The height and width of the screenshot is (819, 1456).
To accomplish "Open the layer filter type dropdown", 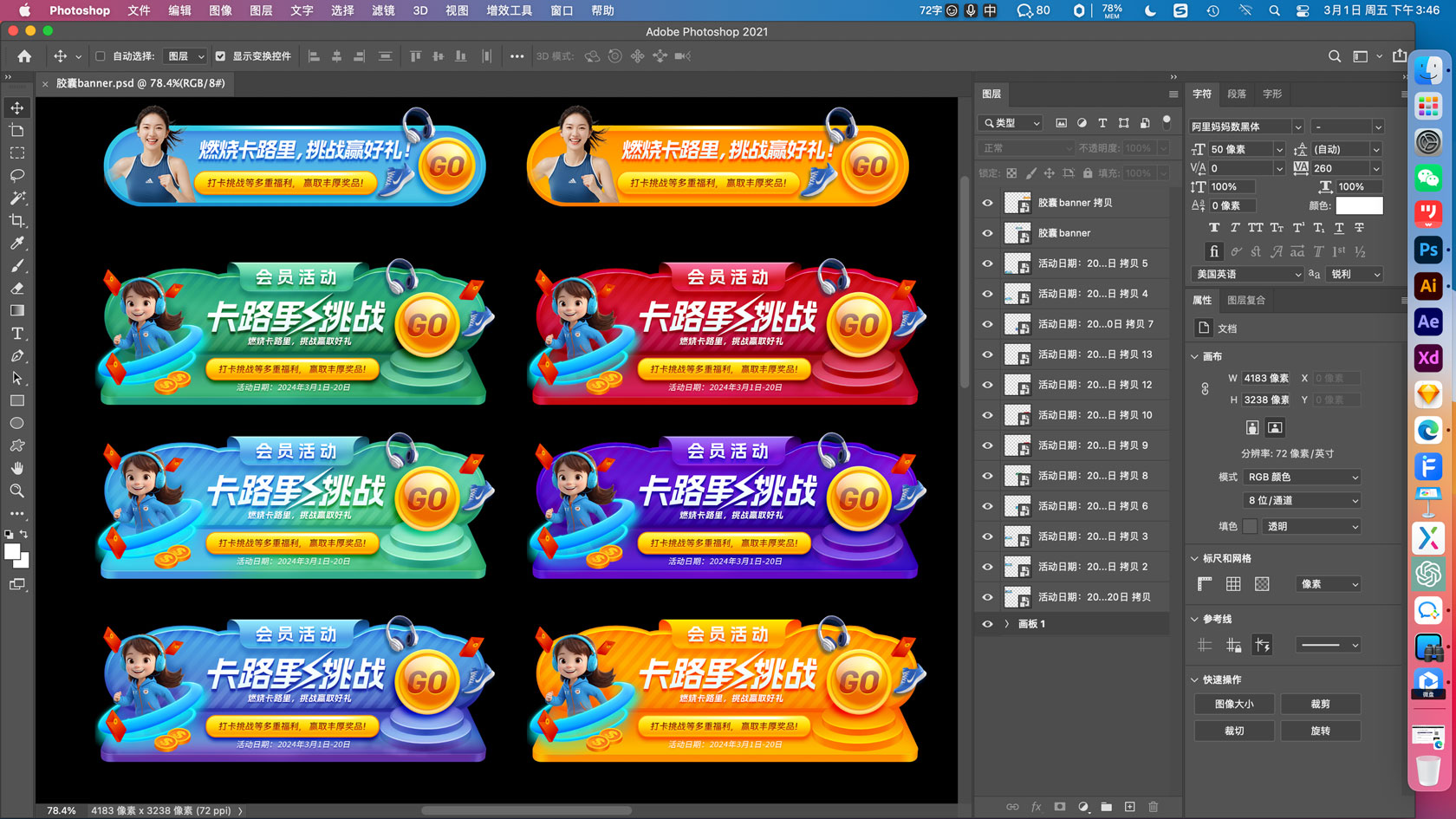I will point(1011,123).
